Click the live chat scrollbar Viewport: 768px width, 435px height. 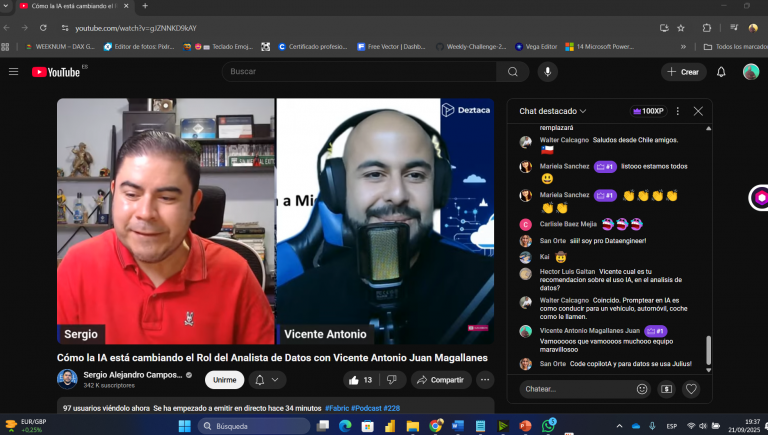[x=709, y=350]
